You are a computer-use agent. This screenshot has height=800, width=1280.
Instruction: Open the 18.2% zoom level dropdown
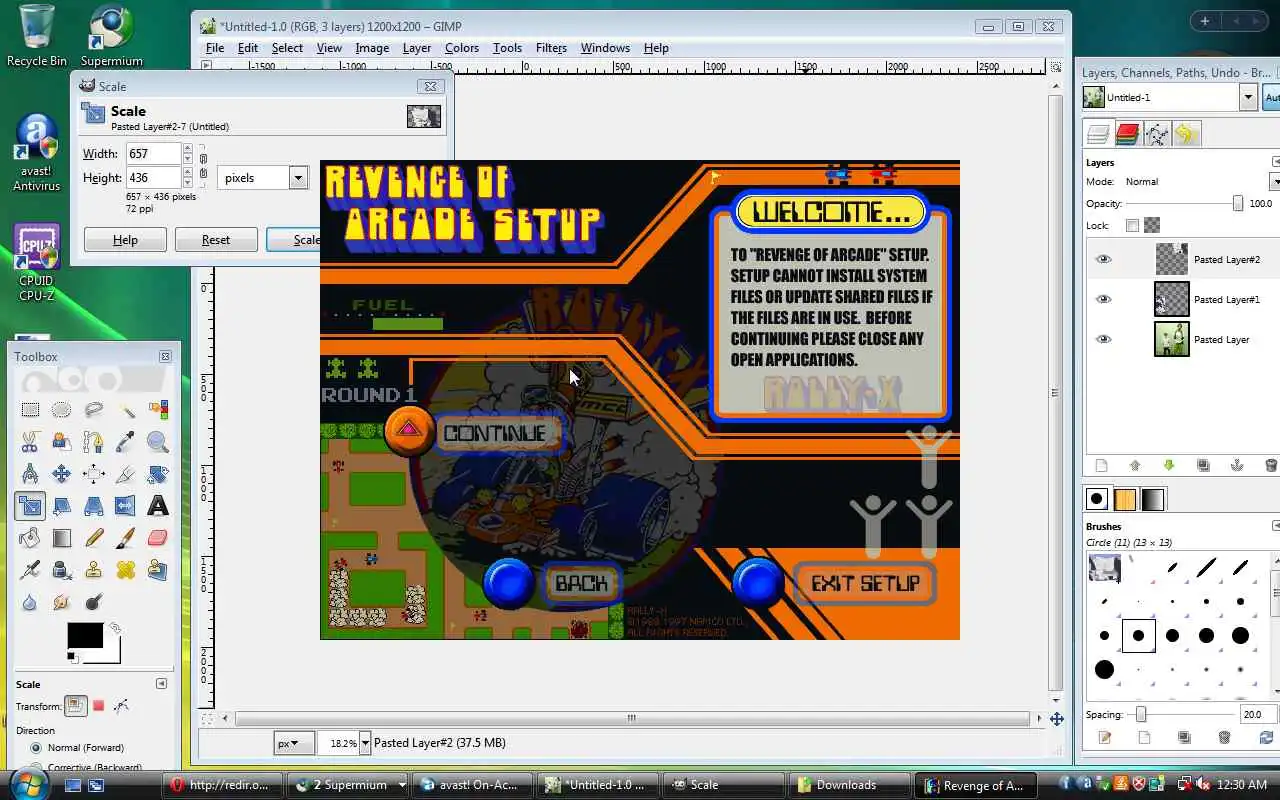365,743
